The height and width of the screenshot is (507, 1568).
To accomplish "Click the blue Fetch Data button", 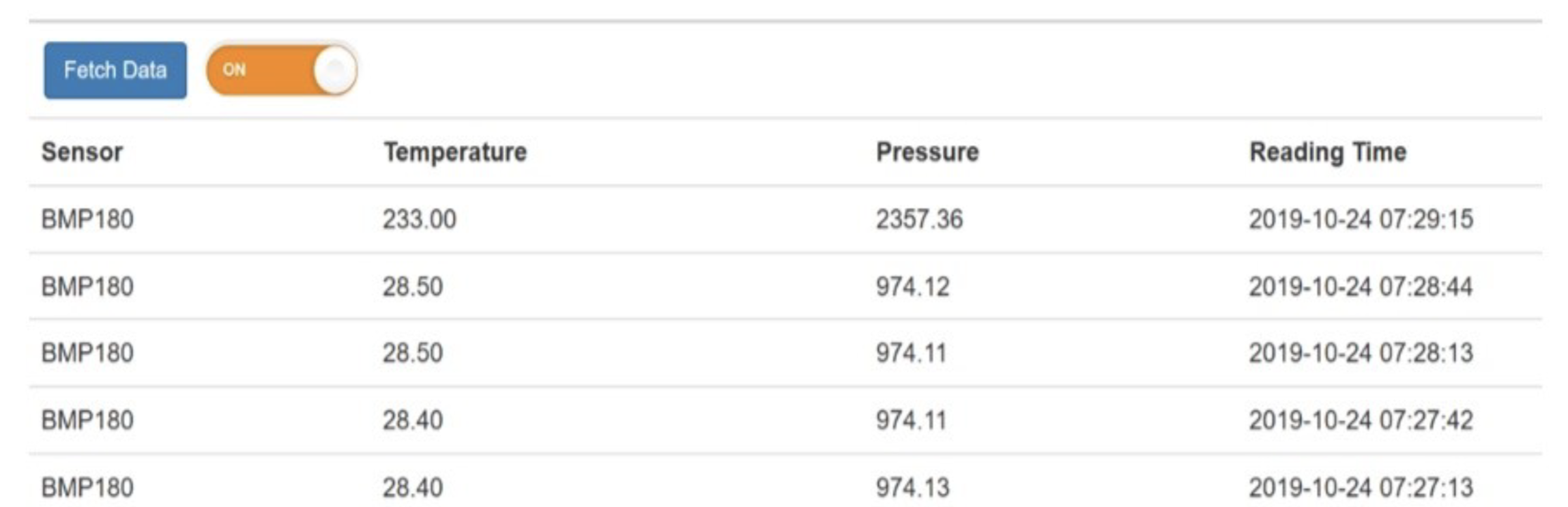I will 115,70.
